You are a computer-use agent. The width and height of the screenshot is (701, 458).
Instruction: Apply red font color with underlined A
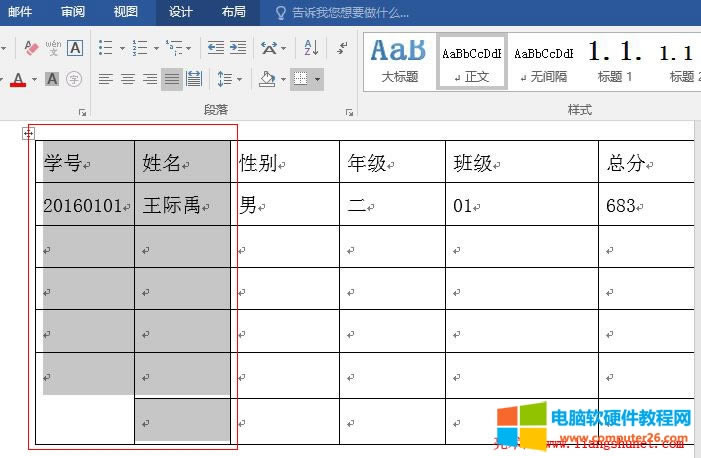[x=18, y=80]
